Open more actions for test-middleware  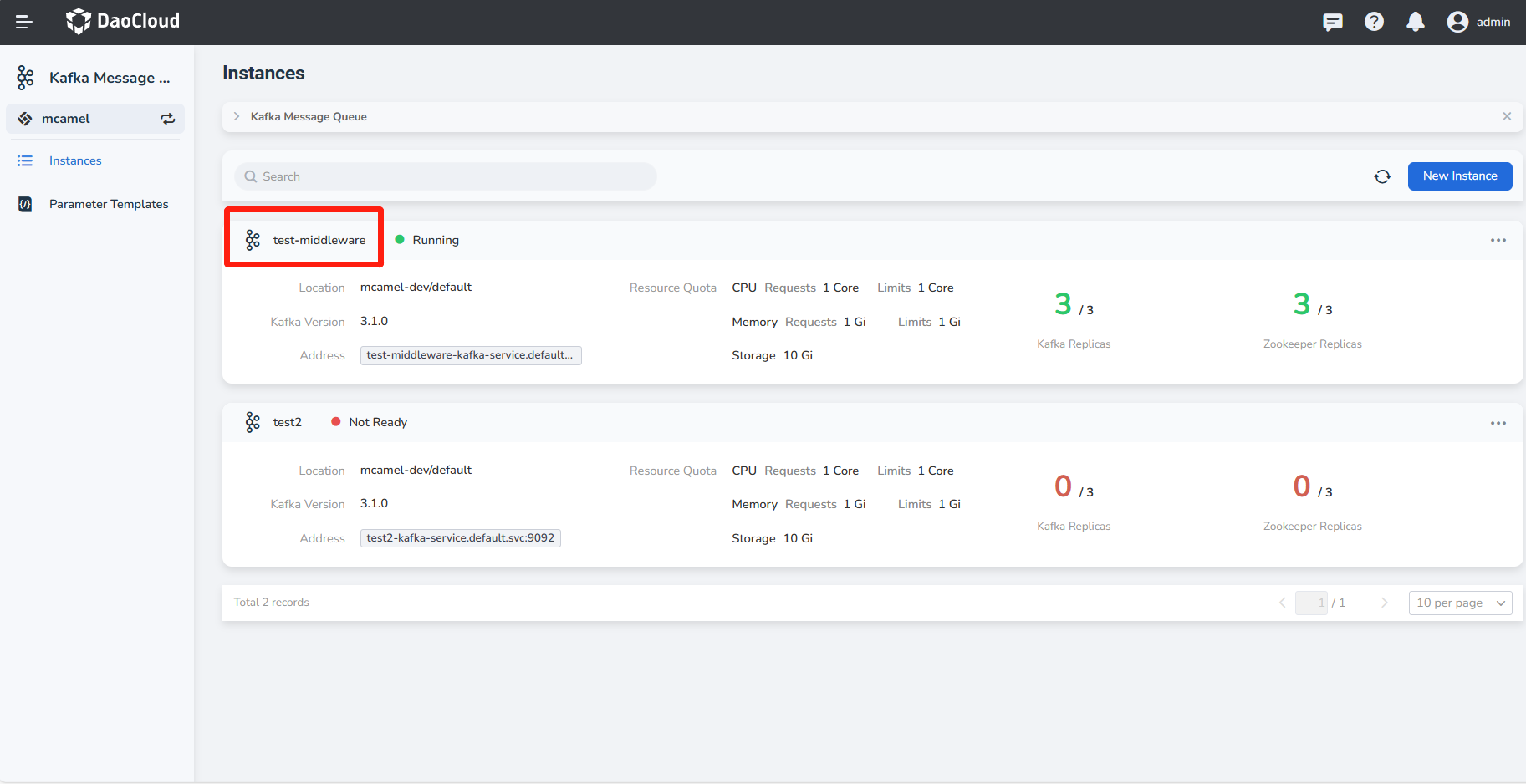pyautogui.click(x=1498, y=240)
